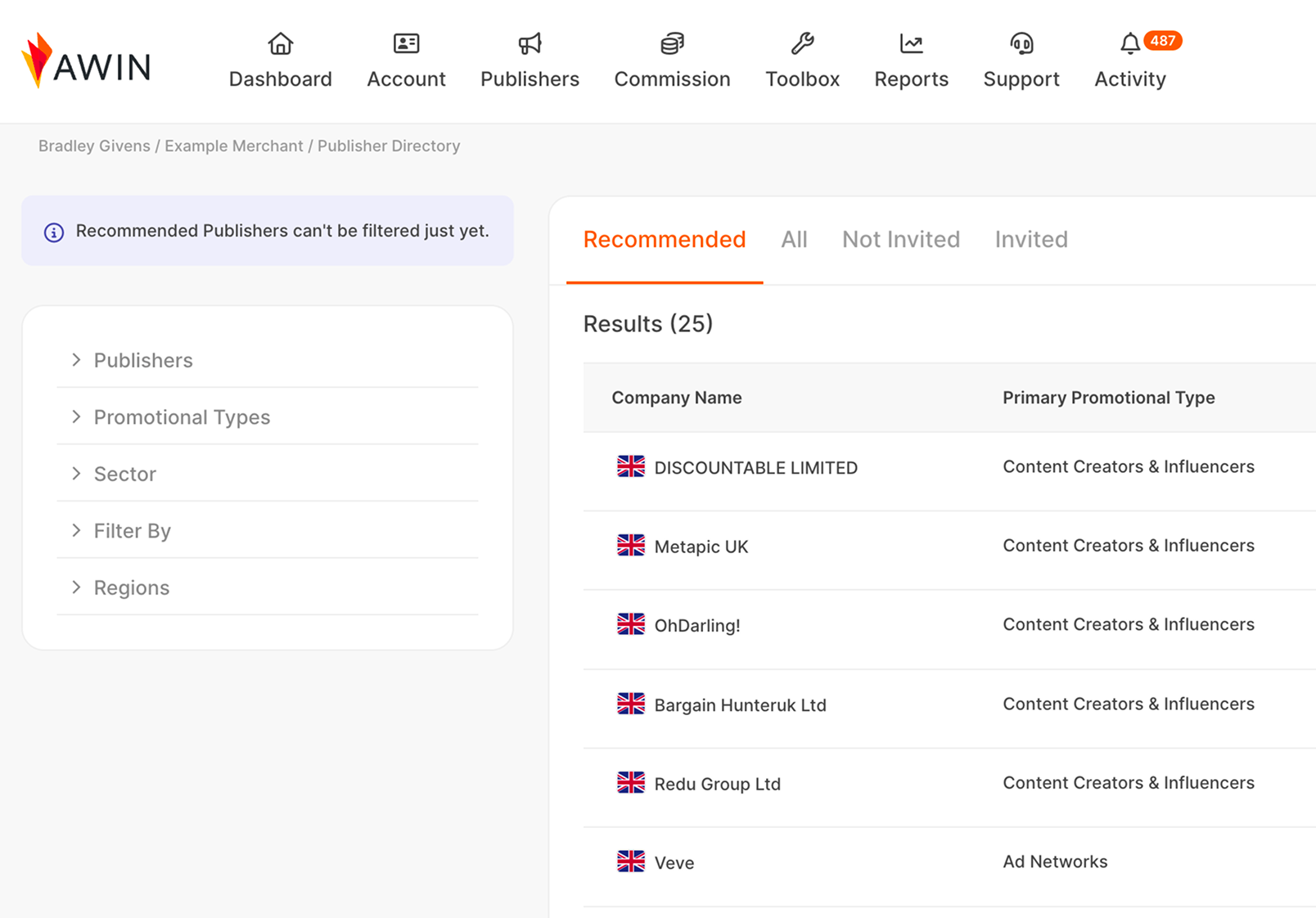Open DISCOUNTABLE LIMITED publisher
Image resolution: width=1316 pixels, height=918 pixels.
click(x=755, y=468)
